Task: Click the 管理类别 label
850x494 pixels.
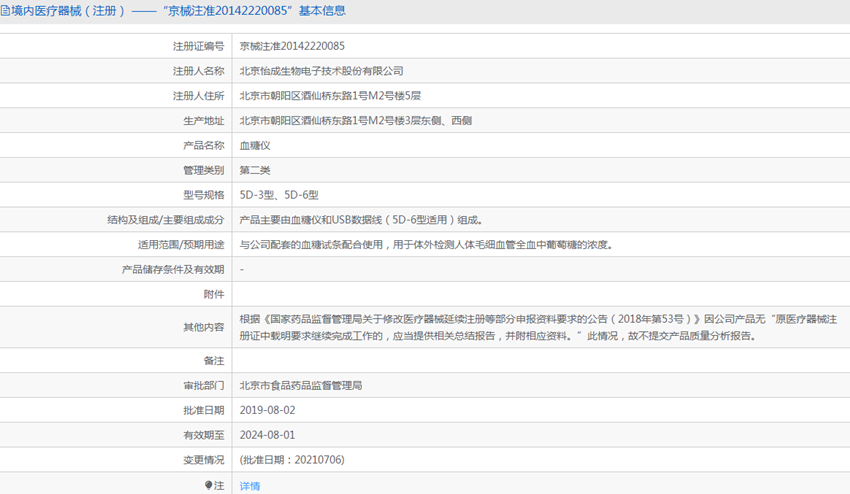Action: (203, 170)
